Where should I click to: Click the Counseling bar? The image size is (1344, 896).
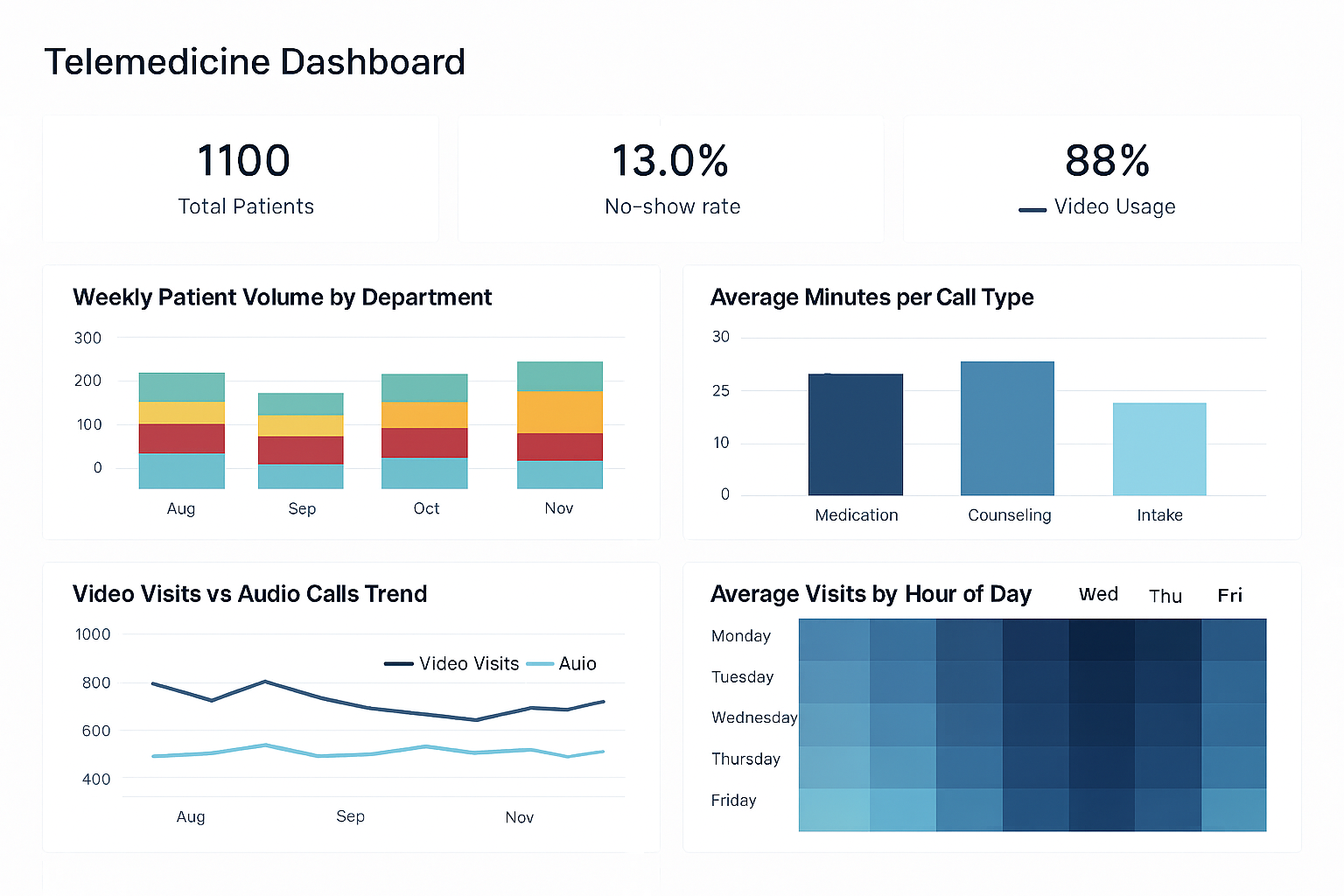pos(1007,429)
